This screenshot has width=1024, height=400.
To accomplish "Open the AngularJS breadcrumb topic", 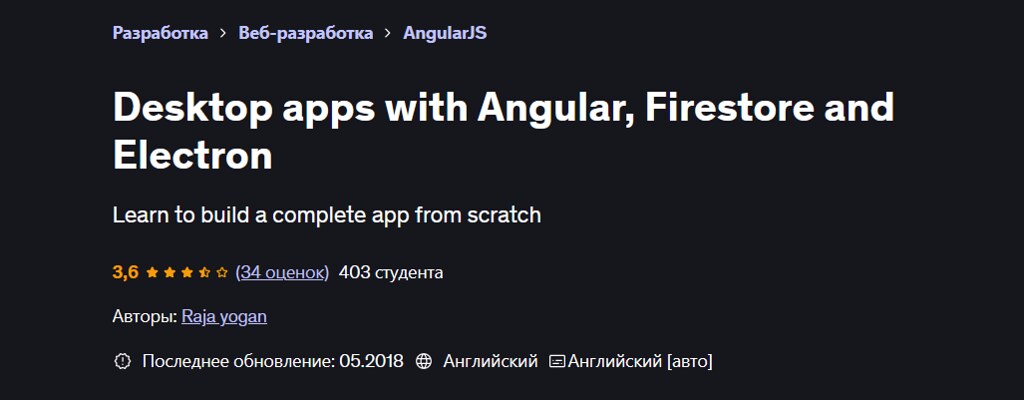I will 445,33.
